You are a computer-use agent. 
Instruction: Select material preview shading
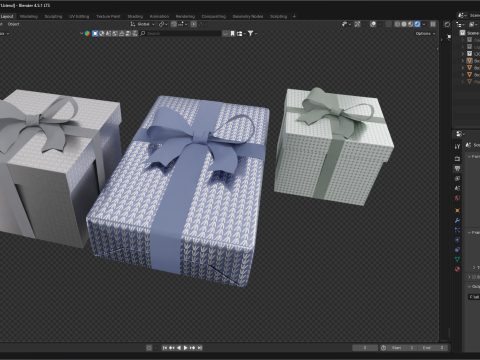pyautogui.click(x=411, y=24)
